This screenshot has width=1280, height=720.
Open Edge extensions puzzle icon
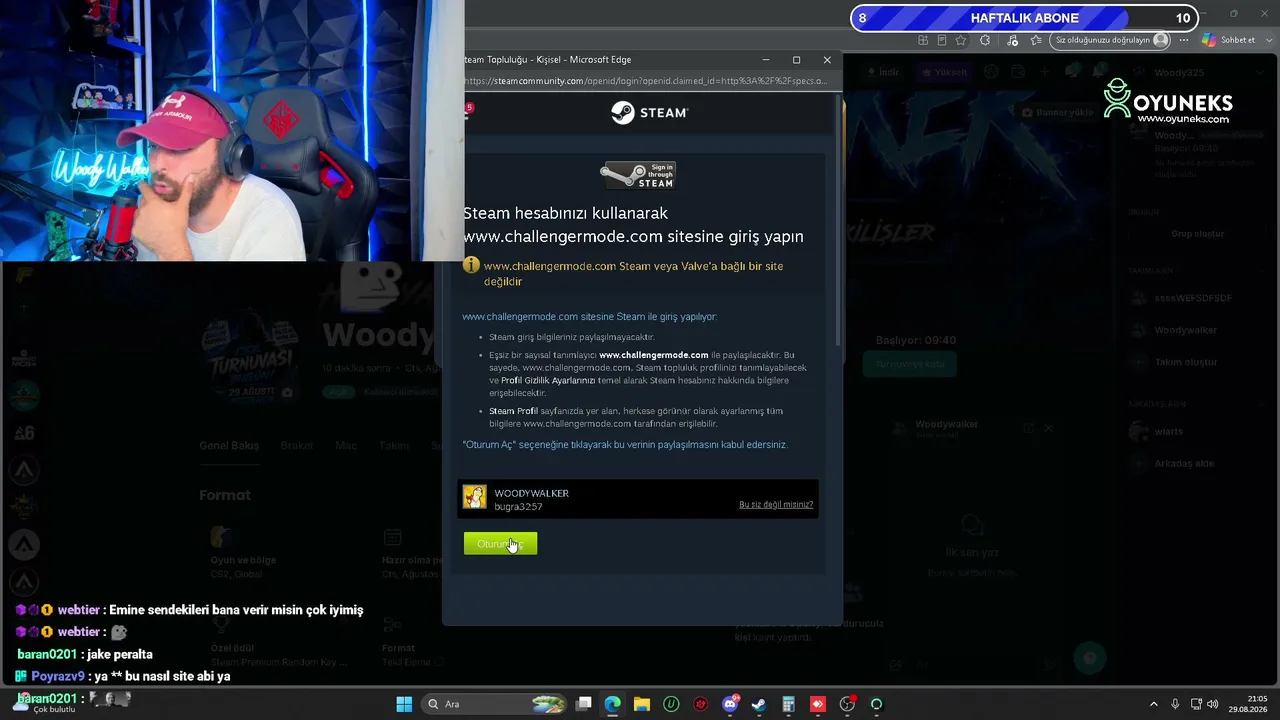(x=985, y=40)
